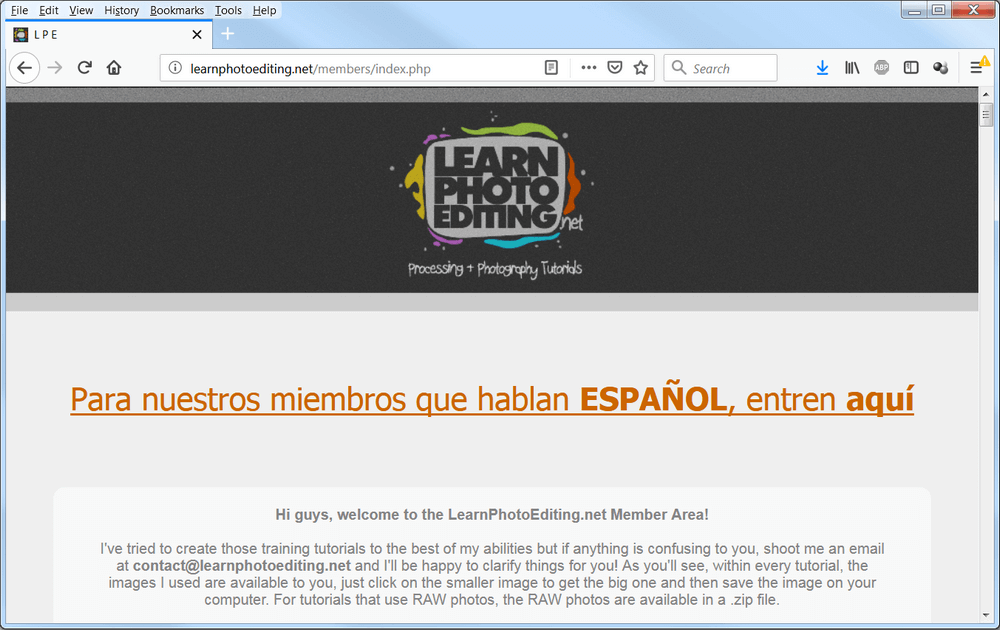Click the forward navigation arrow

pyautogui.click(x=55, y=68)
